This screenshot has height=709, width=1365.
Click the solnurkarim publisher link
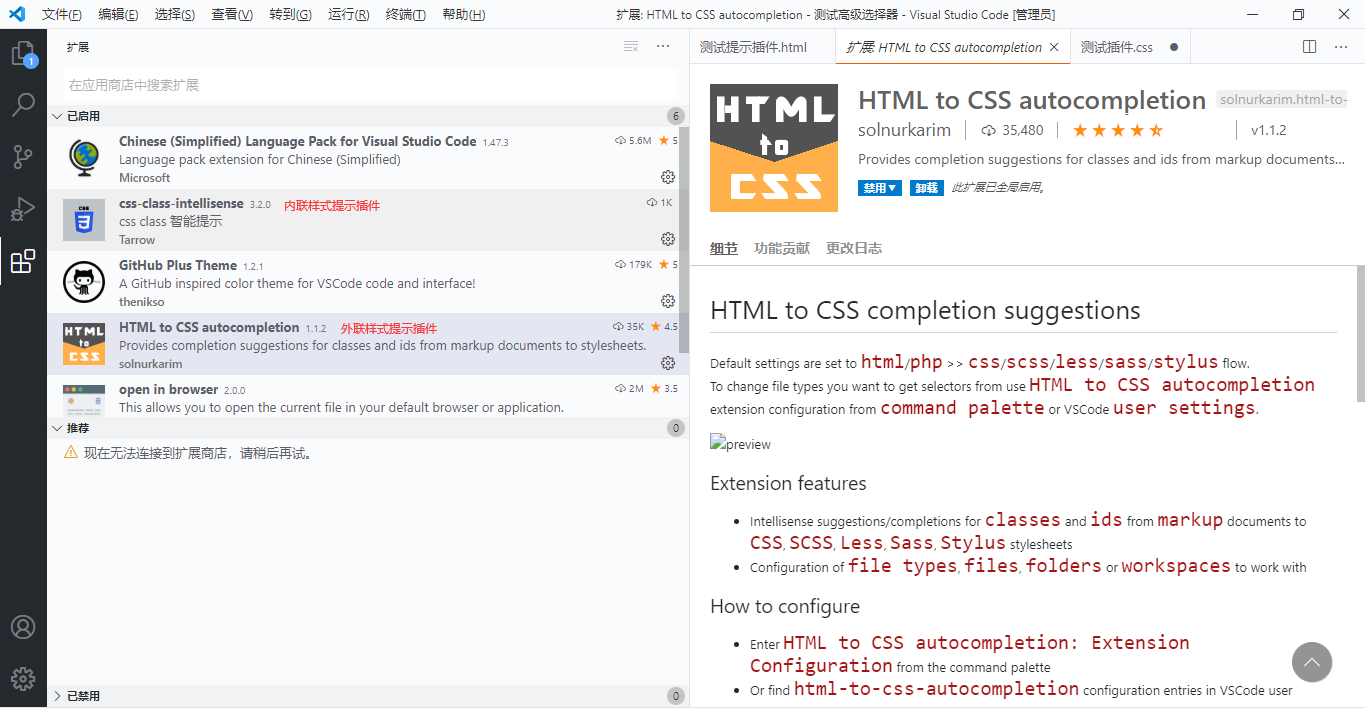tap(905, 130)
